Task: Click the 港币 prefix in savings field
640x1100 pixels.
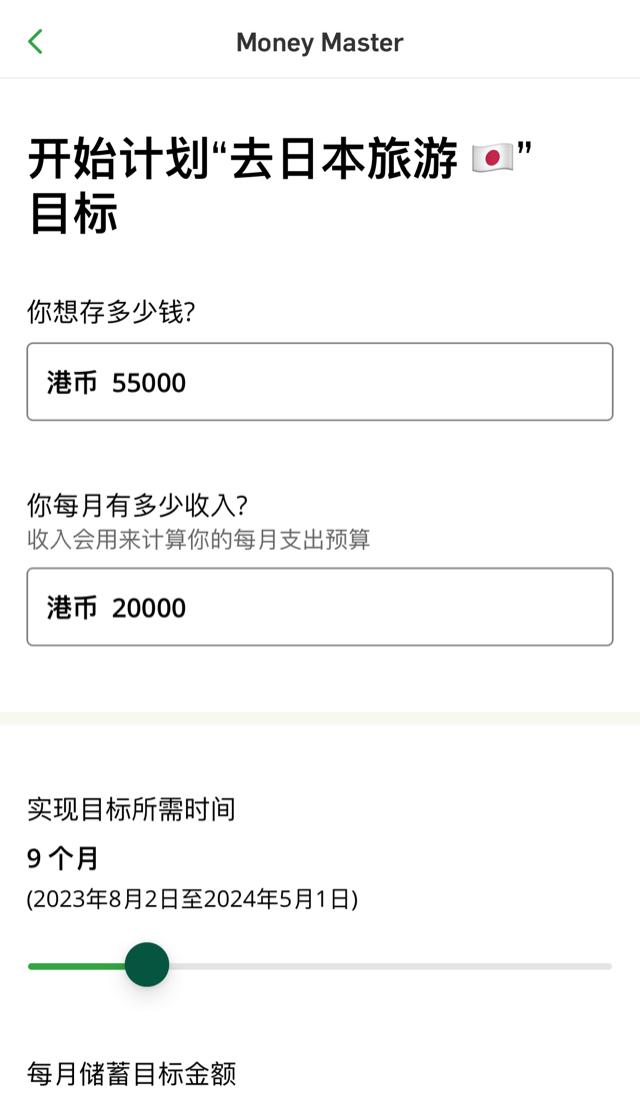Action: point(72,383)
